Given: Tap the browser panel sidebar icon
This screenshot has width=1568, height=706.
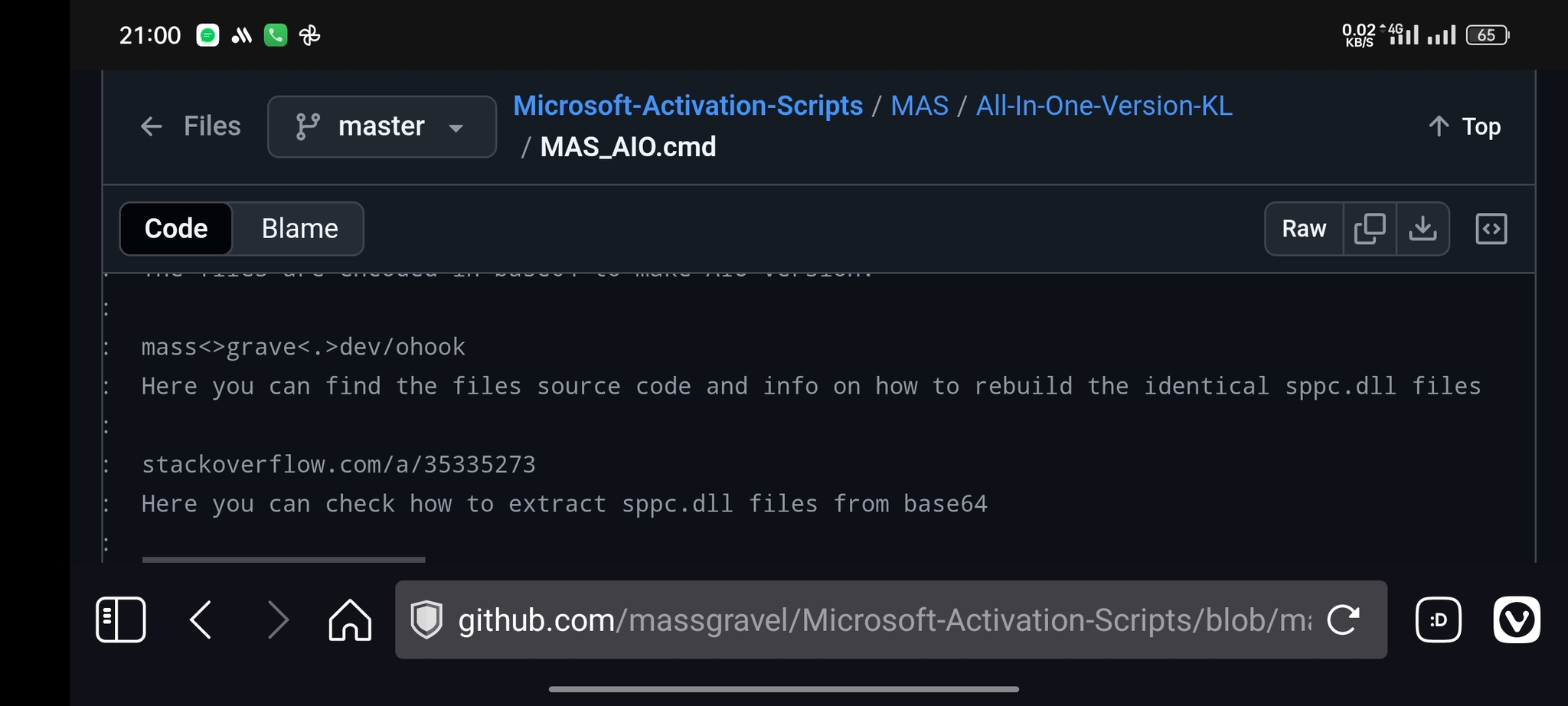Looking at the screenshot, I should coord(120,619).
